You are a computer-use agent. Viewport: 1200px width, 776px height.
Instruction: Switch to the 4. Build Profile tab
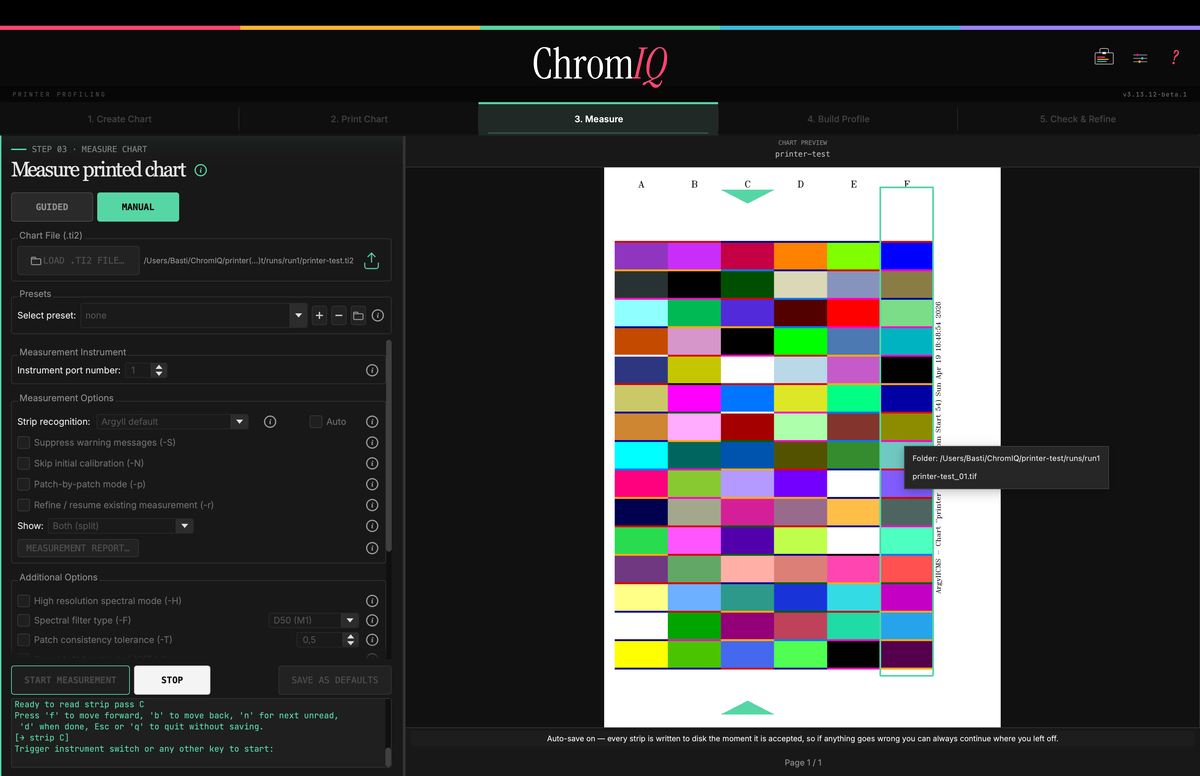pyautogui.click(x=838, y=119)
